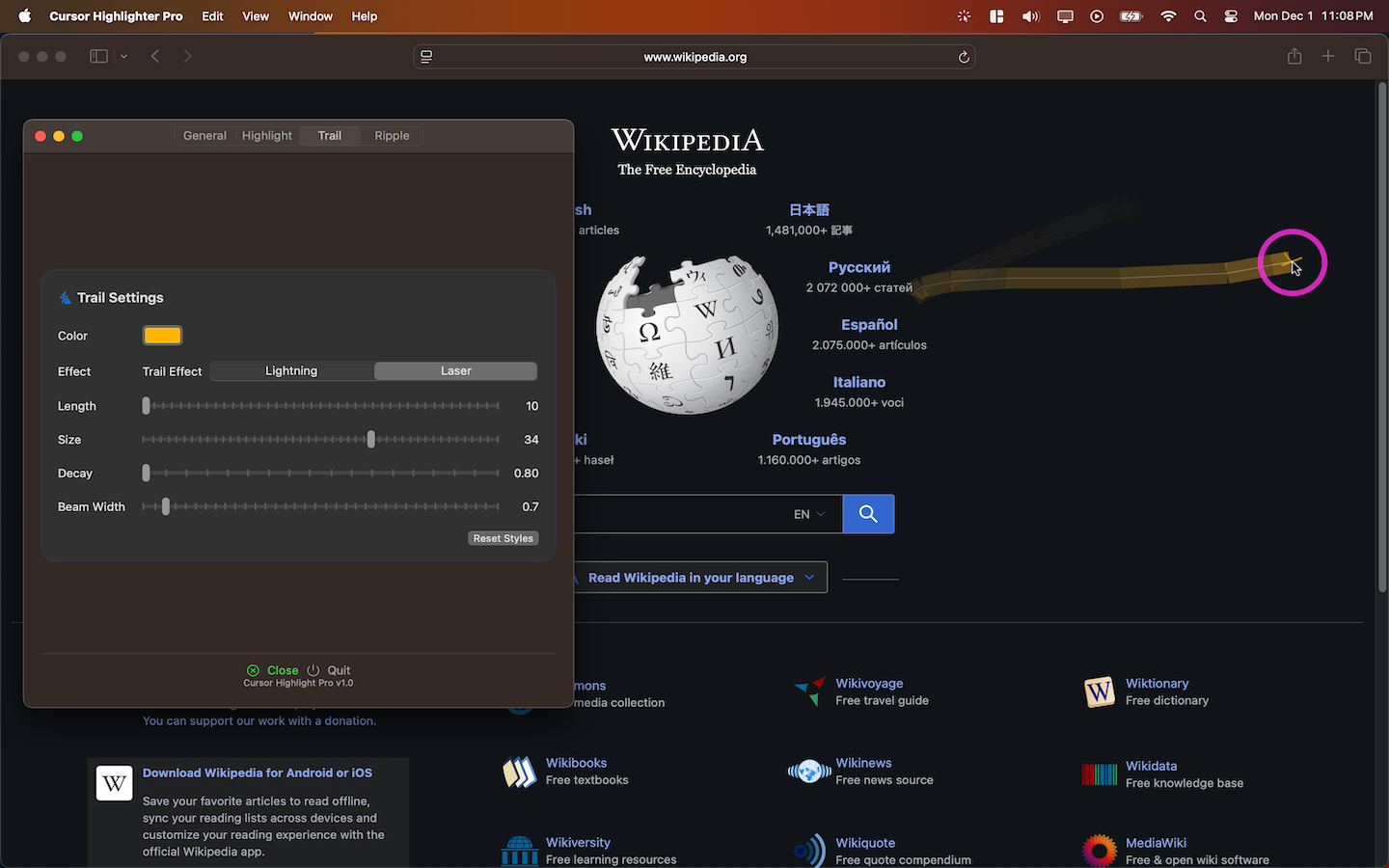
Task: Click the Reset Styles button
Action: tap(503, 538)
